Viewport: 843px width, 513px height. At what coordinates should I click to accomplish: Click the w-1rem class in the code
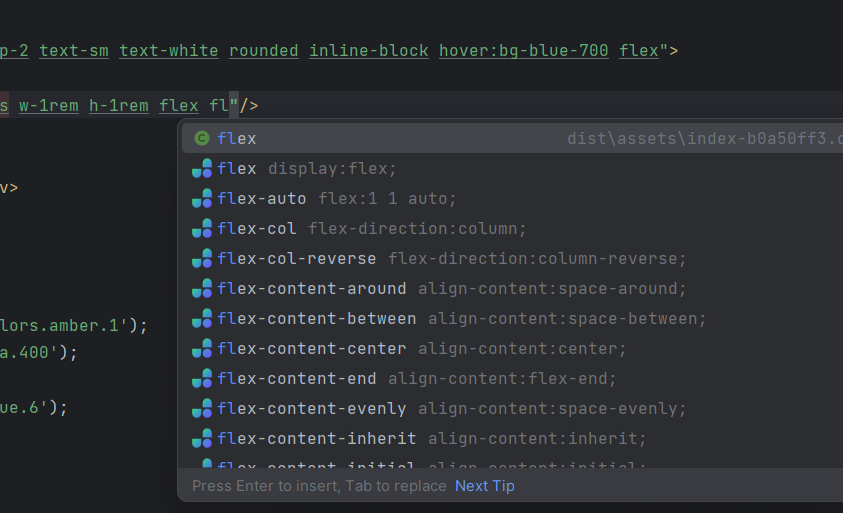[49, 105]
